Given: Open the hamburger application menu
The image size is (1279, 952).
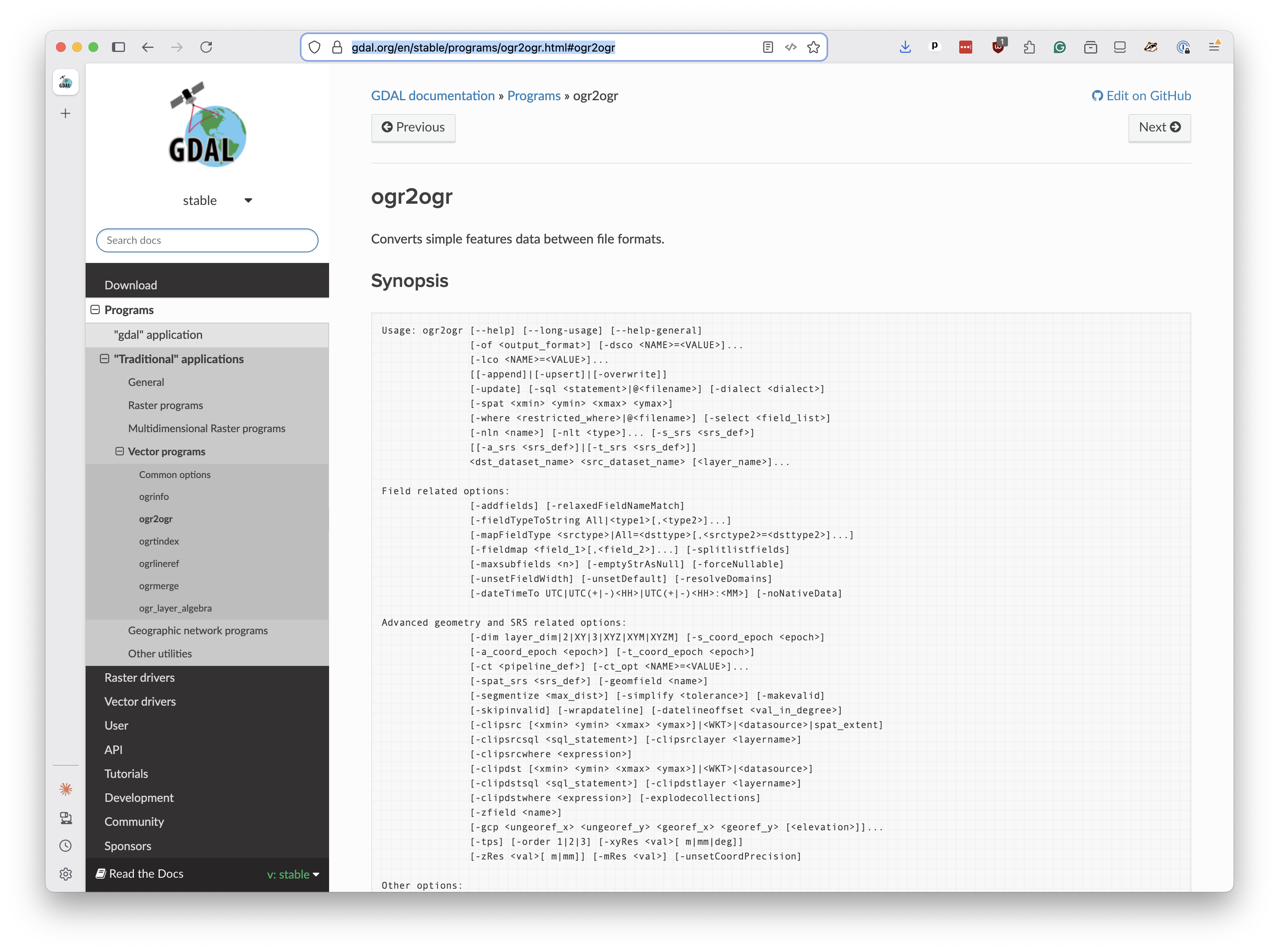Looking at the screenshot, I should click(x=1214, y=47).
